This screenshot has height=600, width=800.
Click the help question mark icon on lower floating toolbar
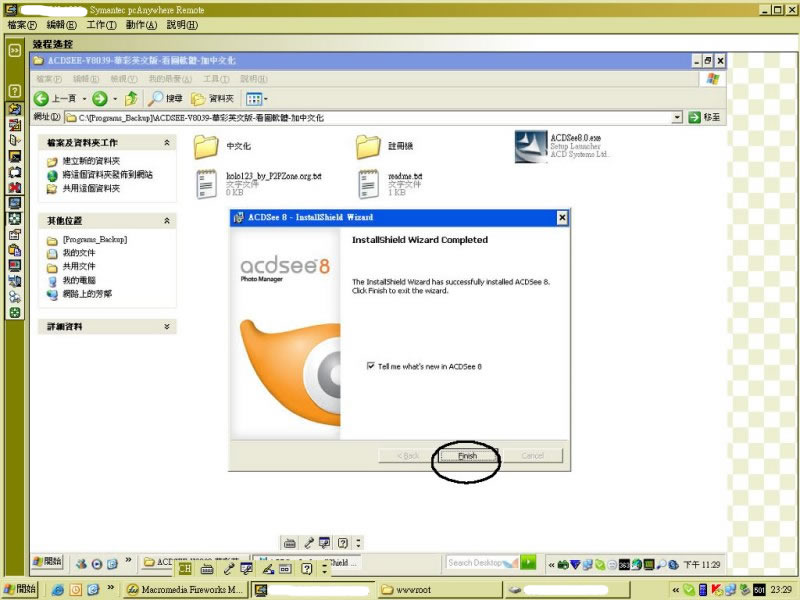306,569
